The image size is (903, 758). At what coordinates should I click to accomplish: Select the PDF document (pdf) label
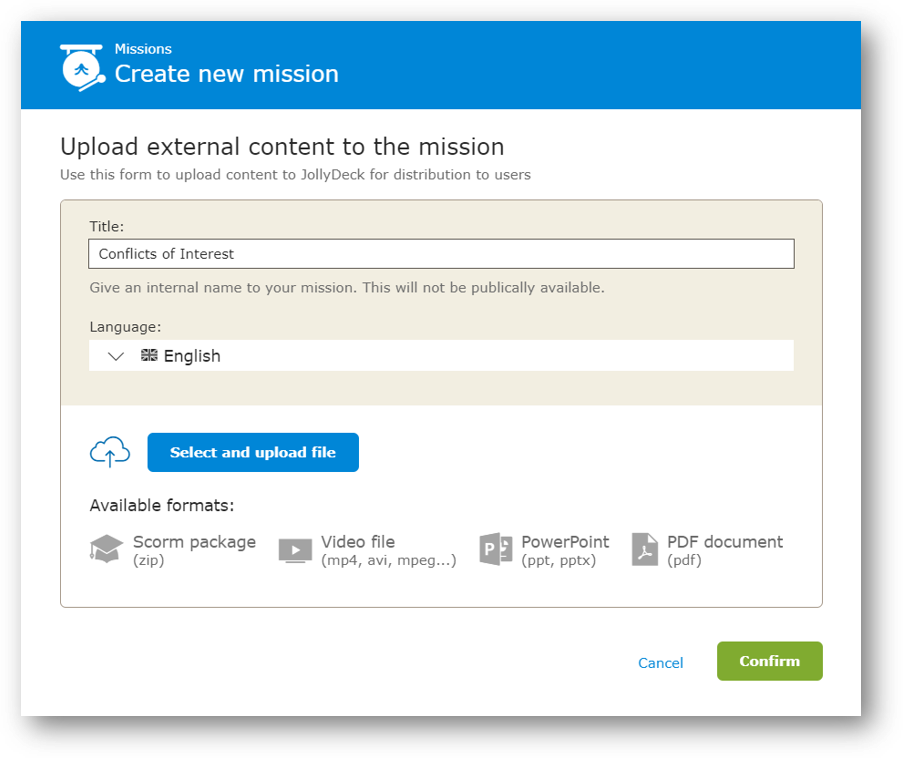[x=724, y=550]
